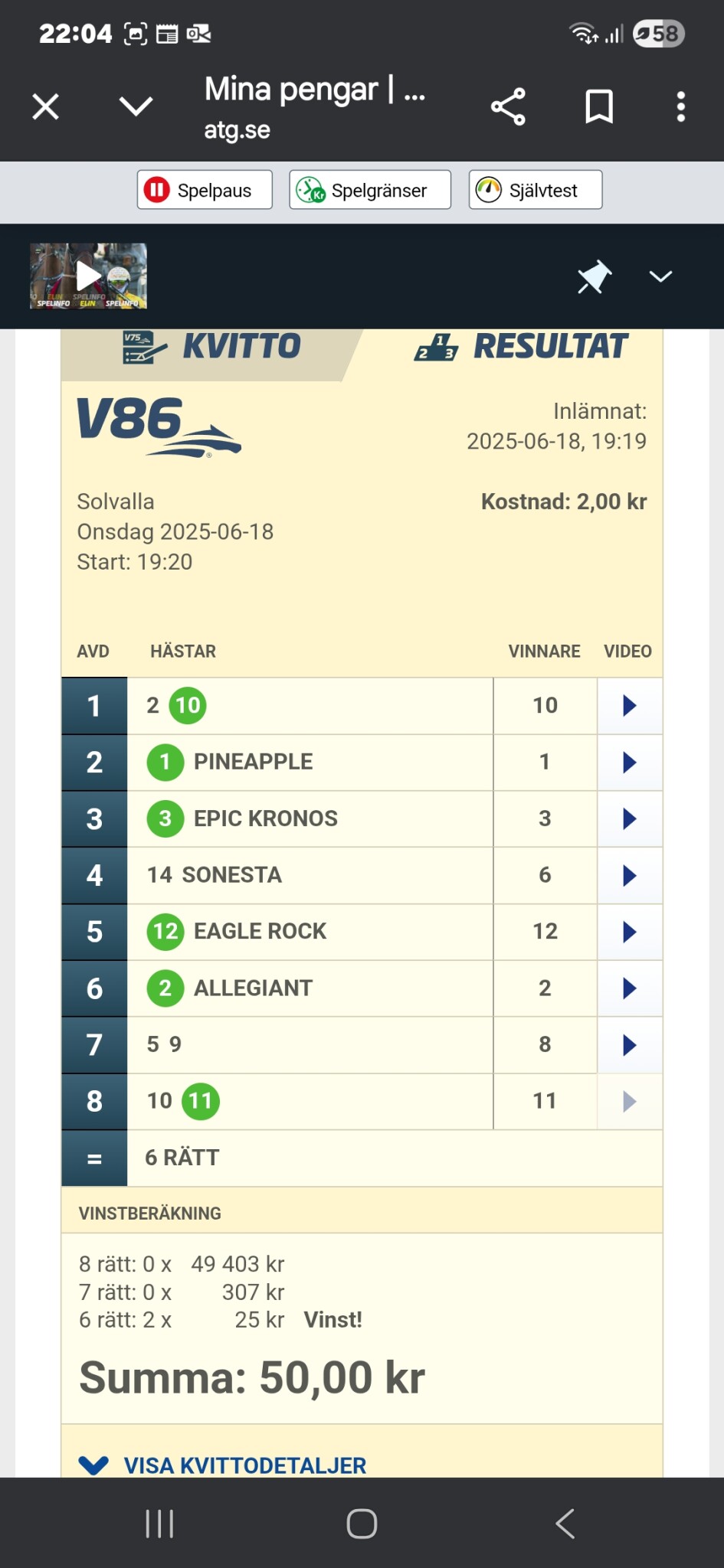This screenshot has height=1568, width=724.
Task: Bookmark this page with the bookmark icon
Action: (598, 106)
